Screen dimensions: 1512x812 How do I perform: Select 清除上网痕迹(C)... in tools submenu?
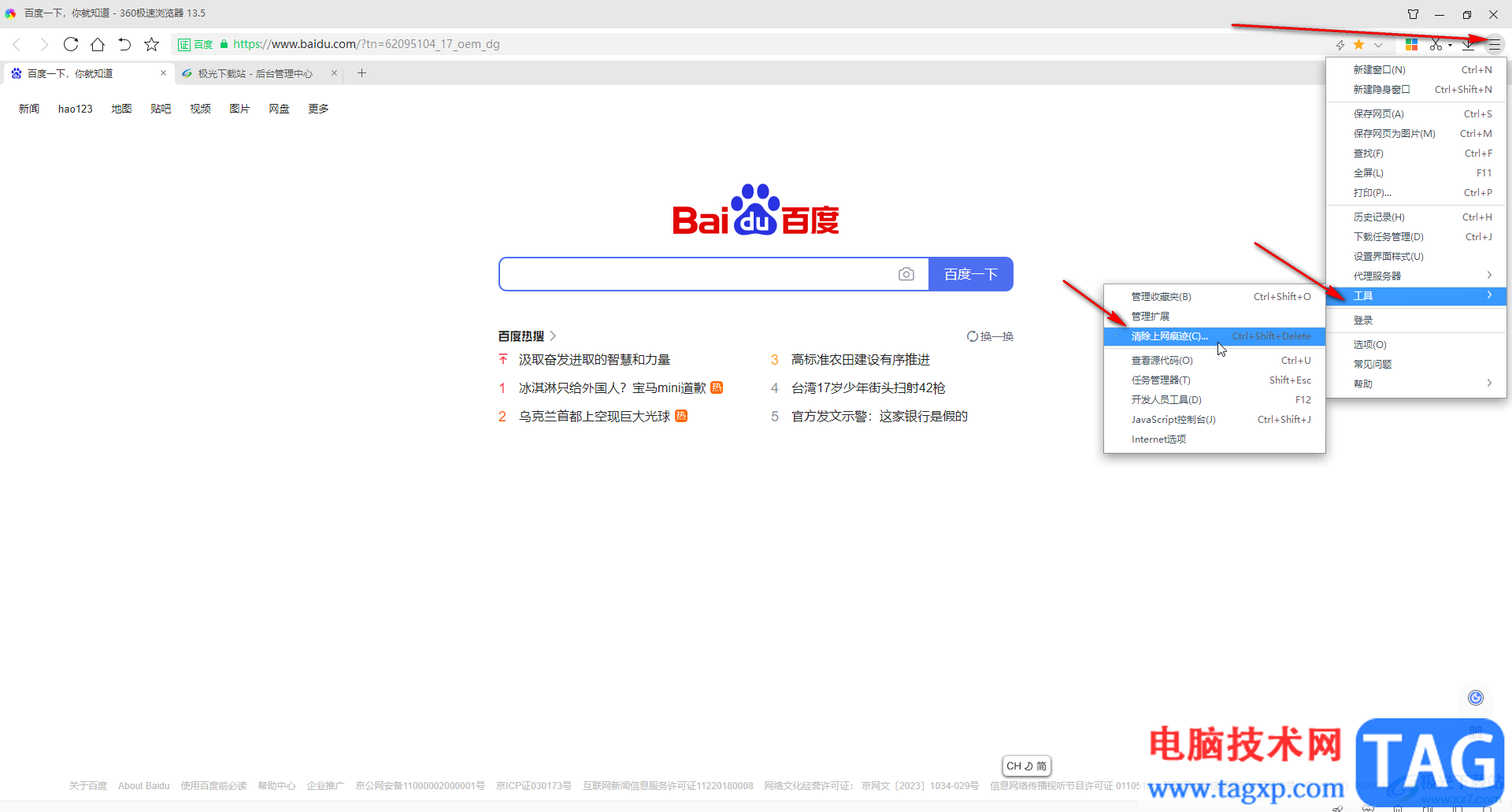tap(1214, 336)
